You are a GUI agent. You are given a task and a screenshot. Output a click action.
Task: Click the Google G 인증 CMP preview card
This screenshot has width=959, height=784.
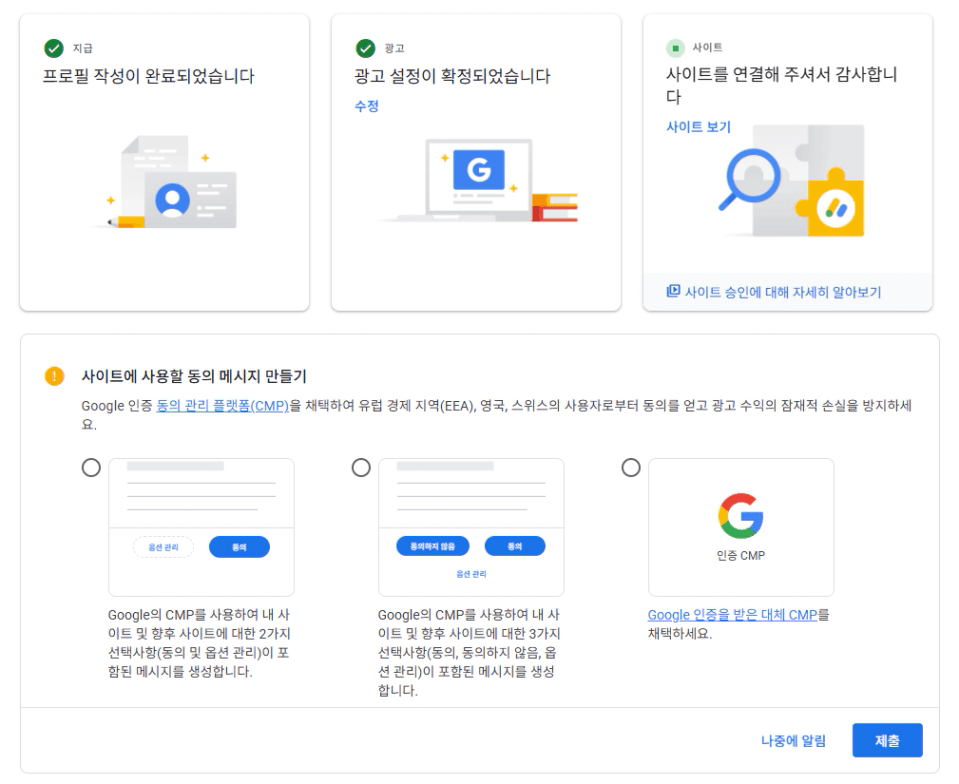(x=740, y=527)
